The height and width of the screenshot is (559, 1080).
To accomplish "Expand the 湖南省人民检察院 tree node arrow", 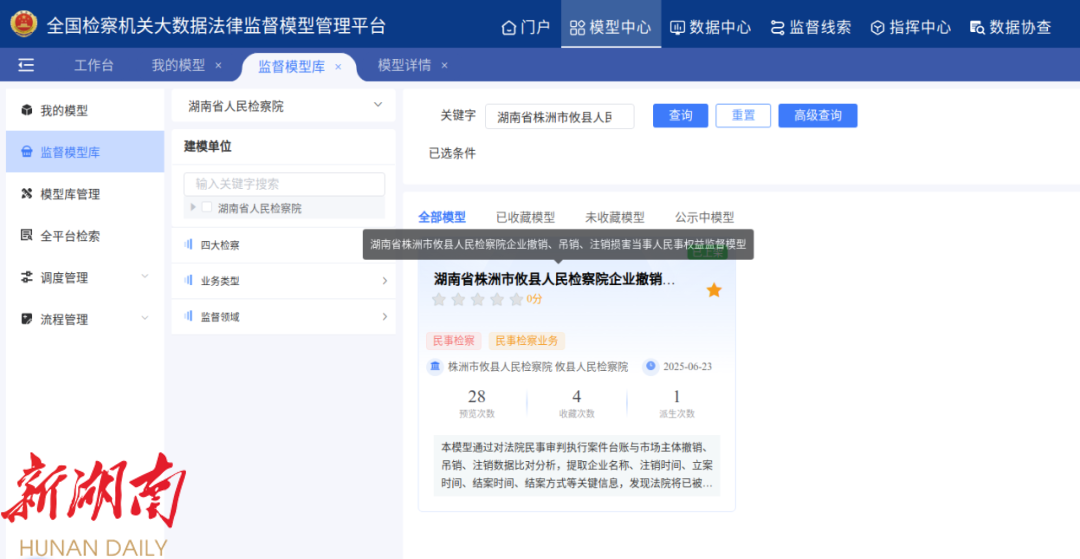I will click(193, 208).
